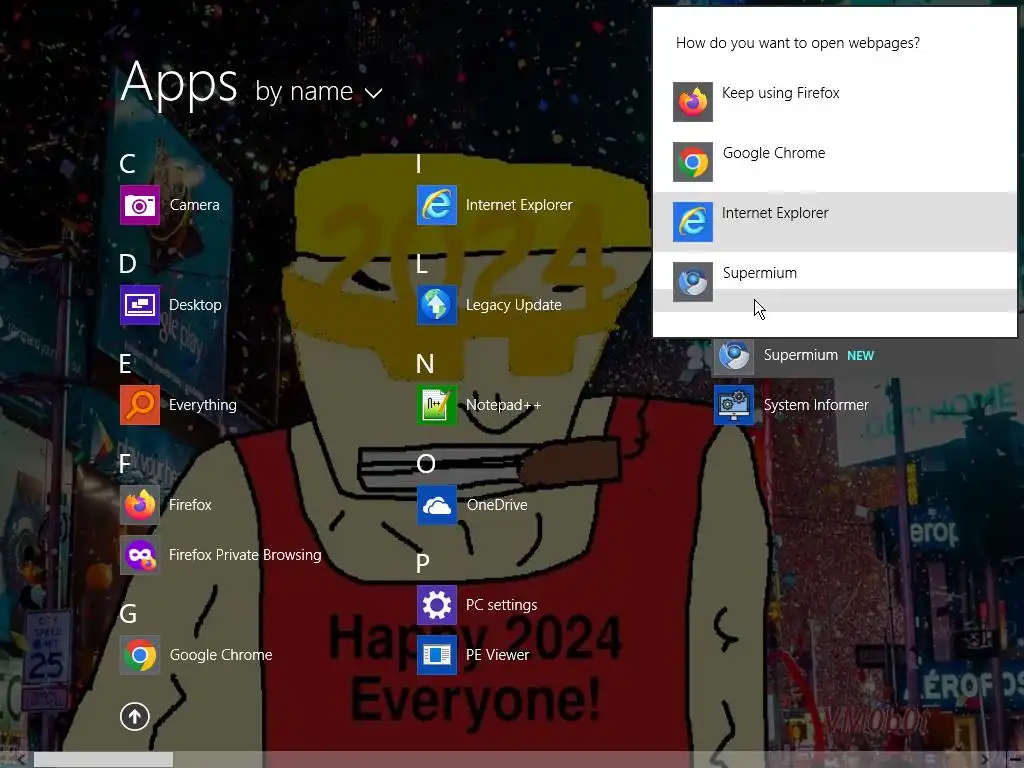Click the horizontal scrollbar thumb
Screen dimensions: 1024x768
pyautogui.click(x=103, y=760)
